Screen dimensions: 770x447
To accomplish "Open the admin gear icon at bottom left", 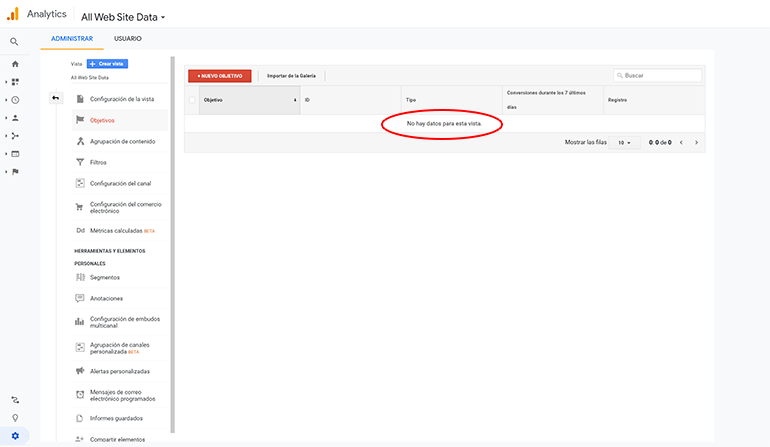I will 15,435.
